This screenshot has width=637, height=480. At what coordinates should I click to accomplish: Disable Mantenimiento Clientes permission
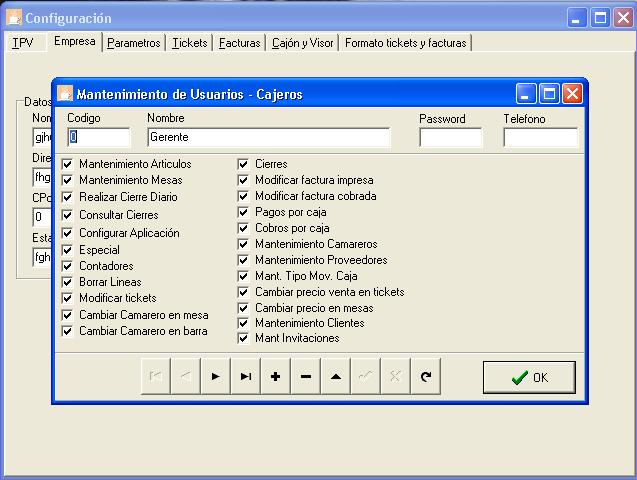coord(243,323)
